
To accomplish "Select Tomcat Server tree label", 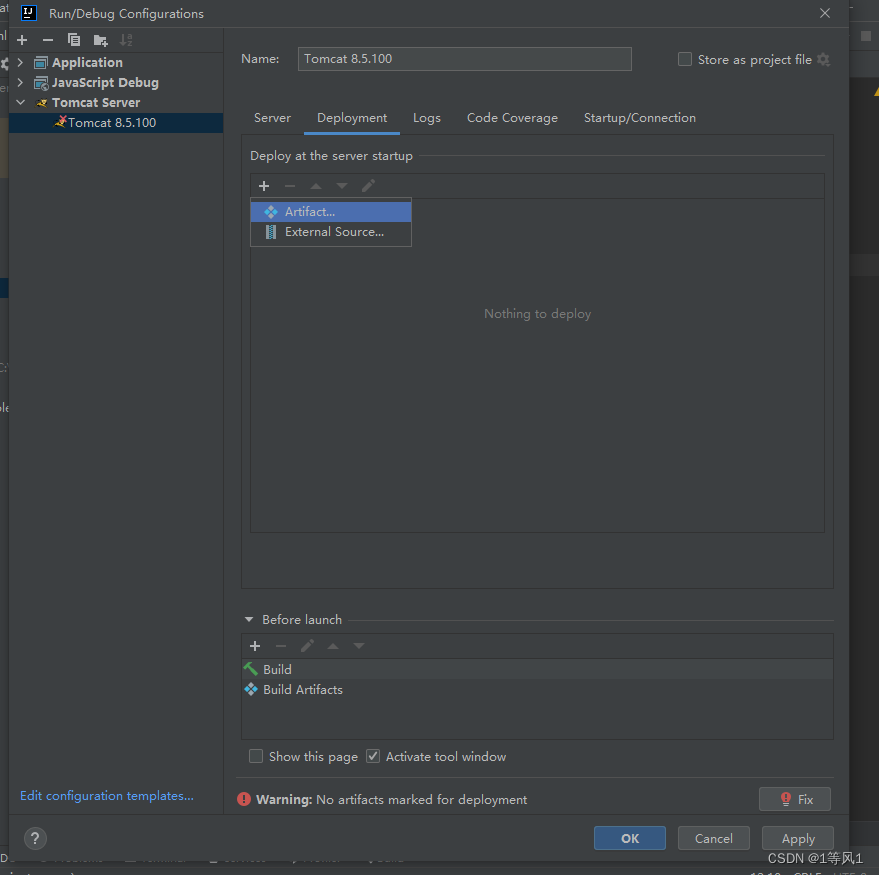I will coord(96,103).
